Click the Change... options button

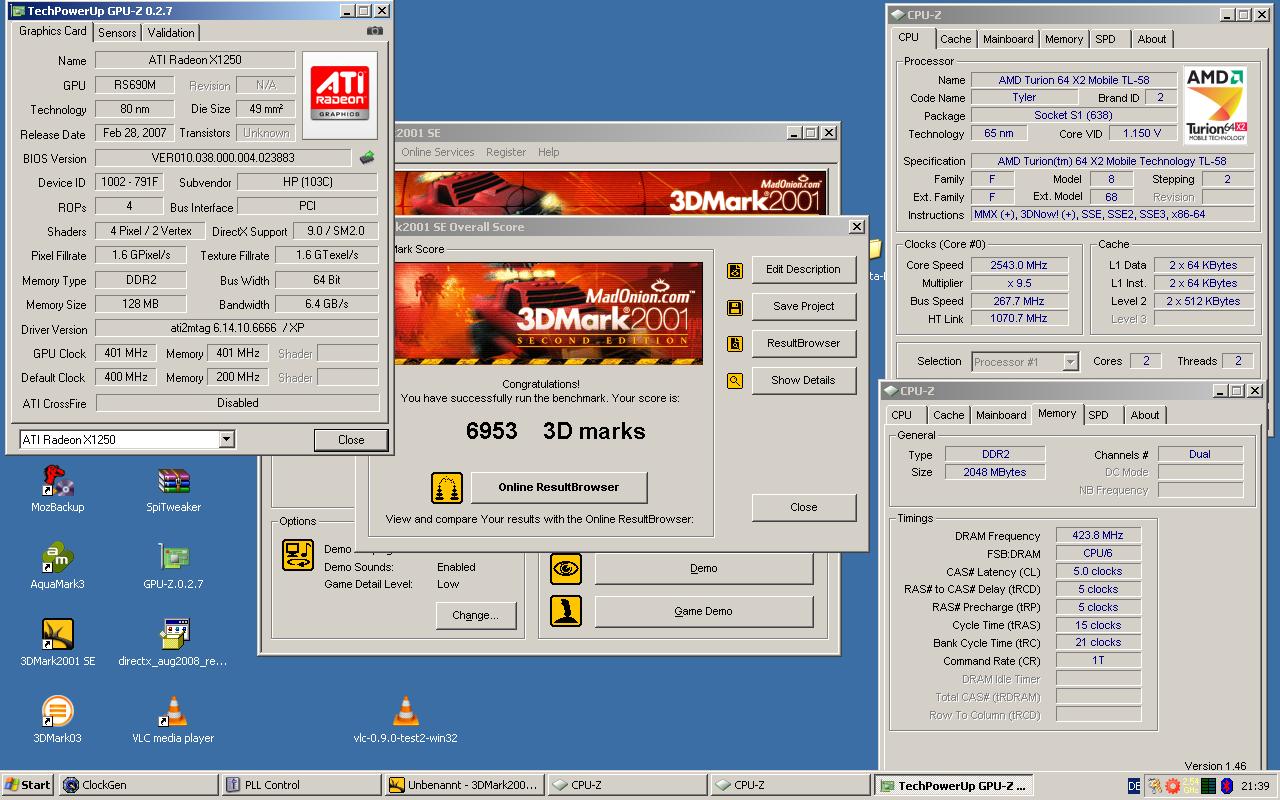click(x=475, y=616)
